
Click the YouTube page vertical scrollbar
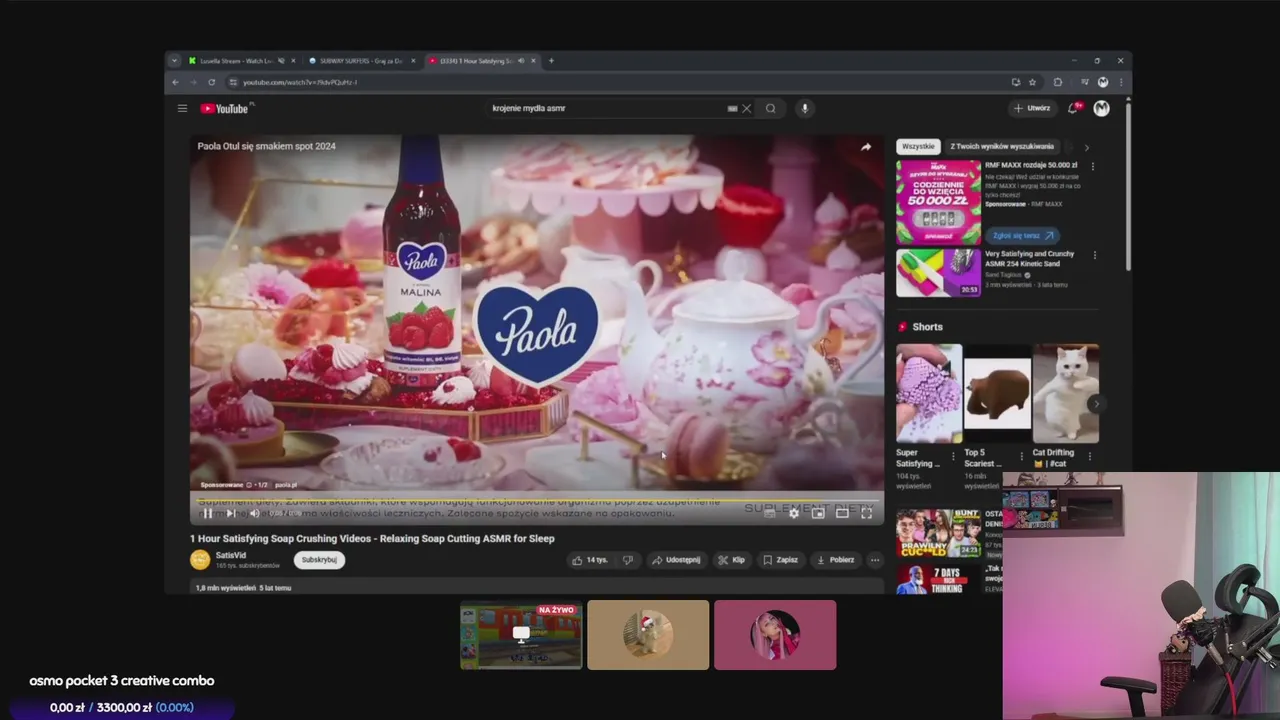[x=1128, y=185]
